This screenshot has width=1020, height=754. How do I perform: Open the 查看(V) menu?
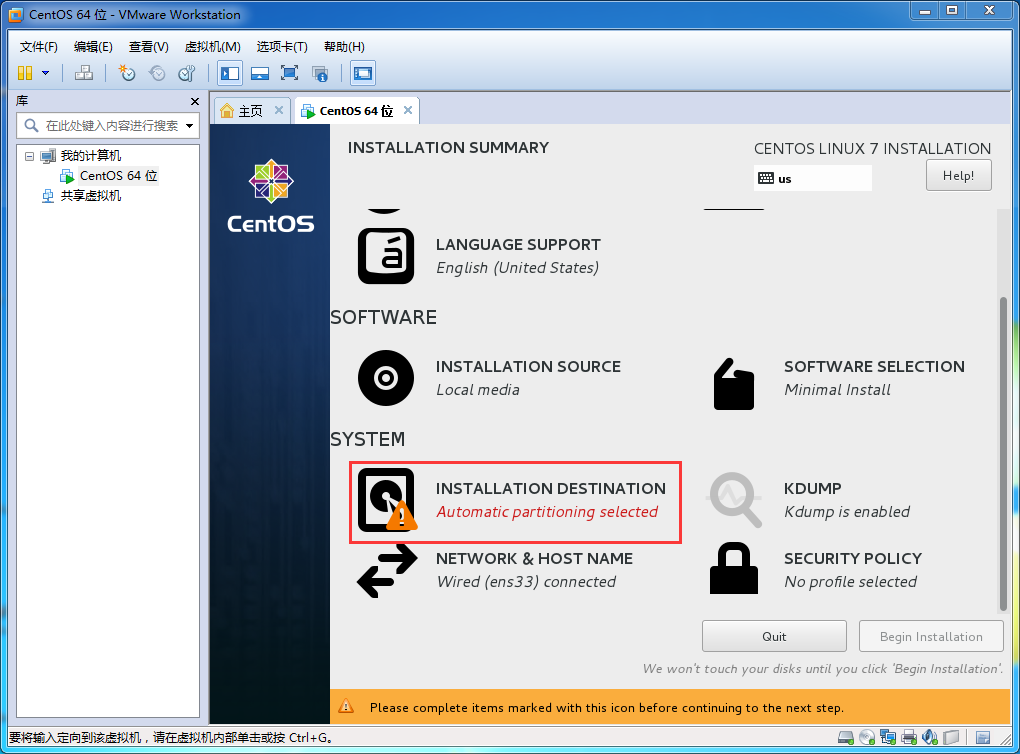click(x=148, y=47)
